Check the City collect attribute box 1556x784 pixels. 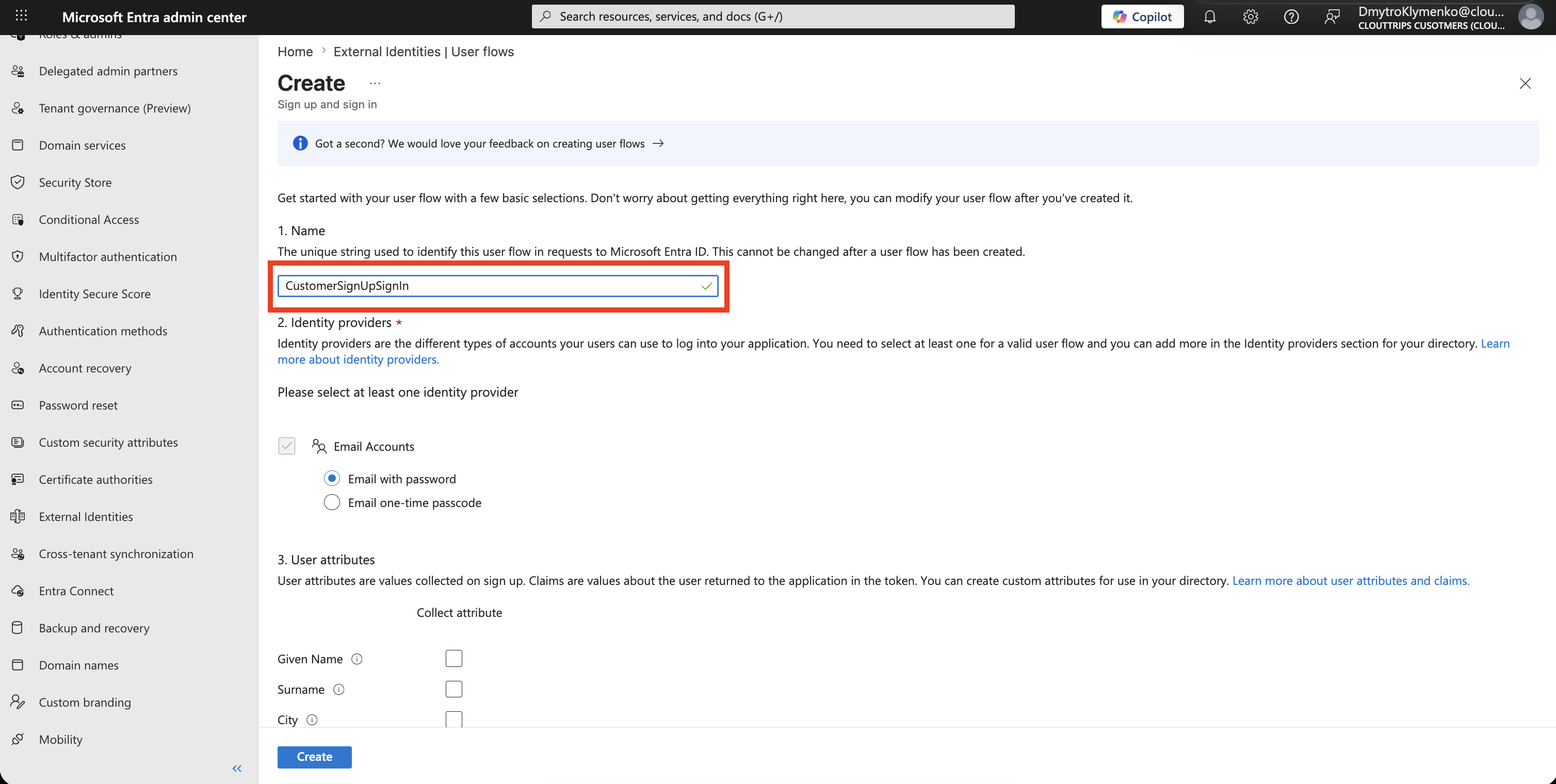coord(453,719)
